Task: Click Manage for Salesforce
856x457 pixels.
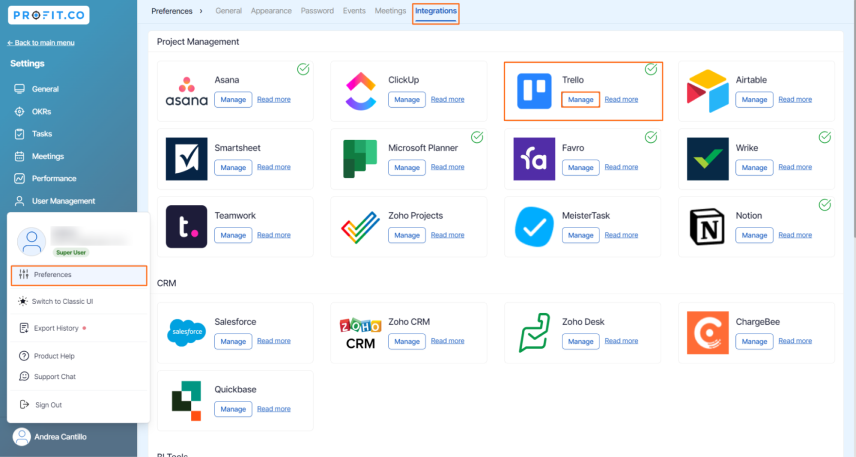Action: pyautogui.click(x=233, y=341)
